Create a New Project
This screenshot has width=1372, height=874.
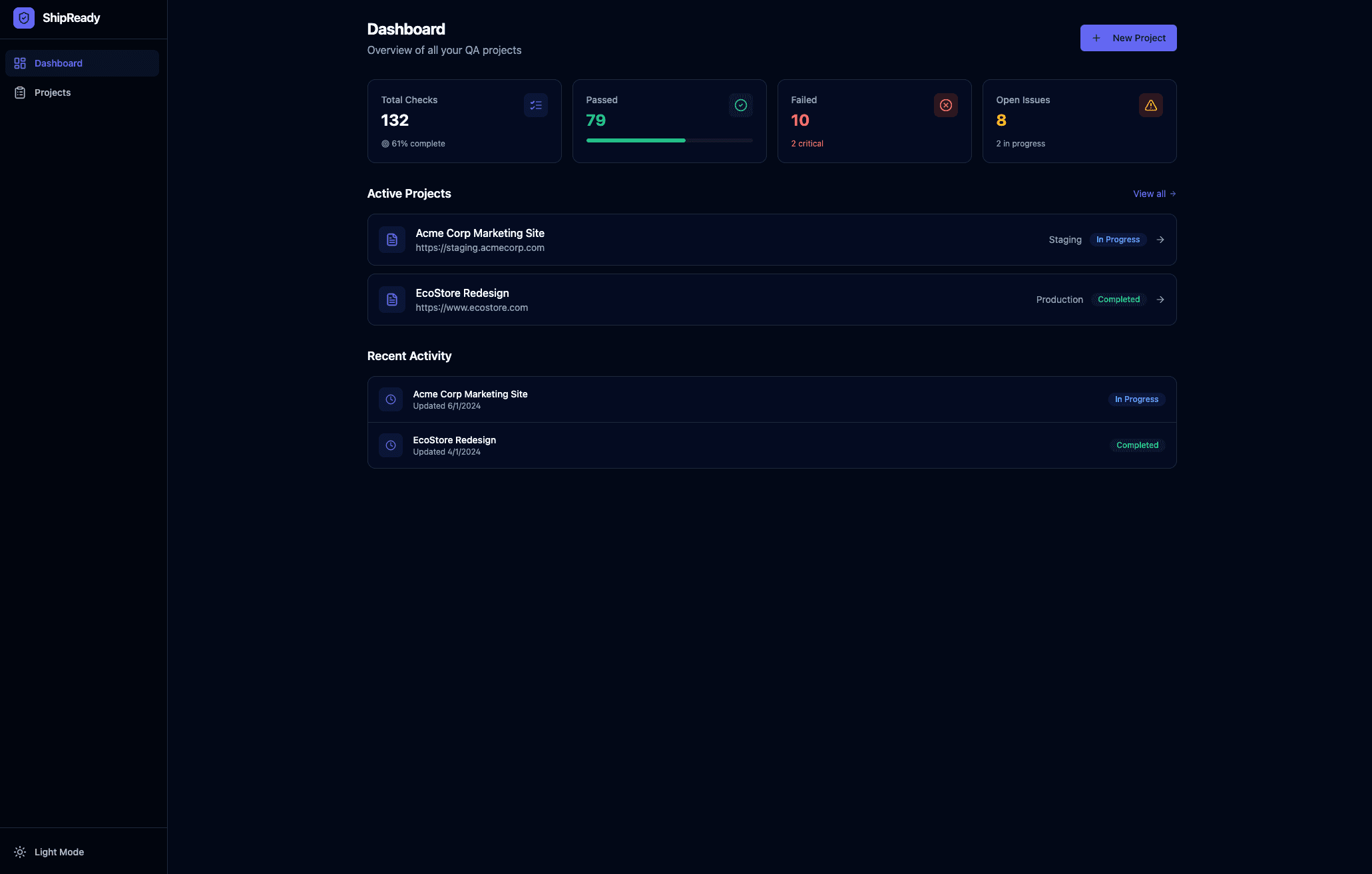pyautogui.click(x=1128, y=38)
